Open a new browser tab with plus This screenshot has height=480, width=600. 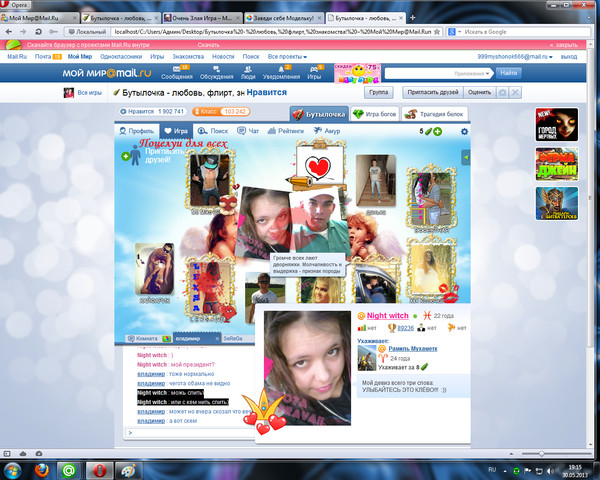pos(412,18)
